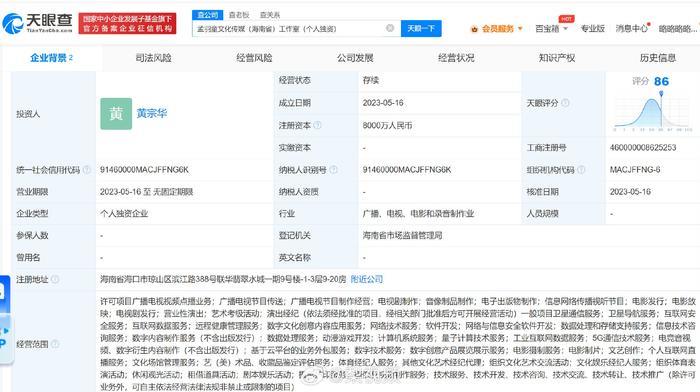Switch to the 经营状况 tab
The width and height of the screenshot is (700, 392).
click(x=456, y=58)
